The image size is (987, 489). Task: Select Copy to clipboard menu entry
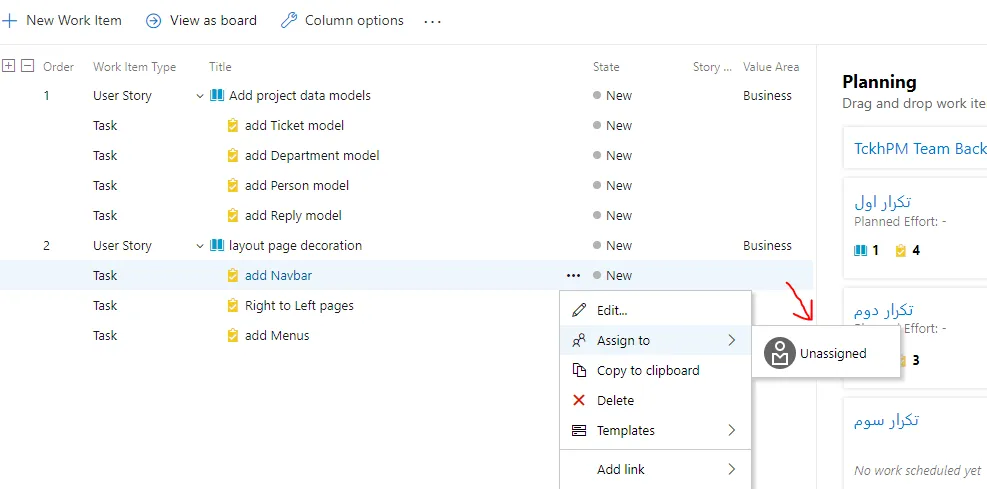click(647, 370)
